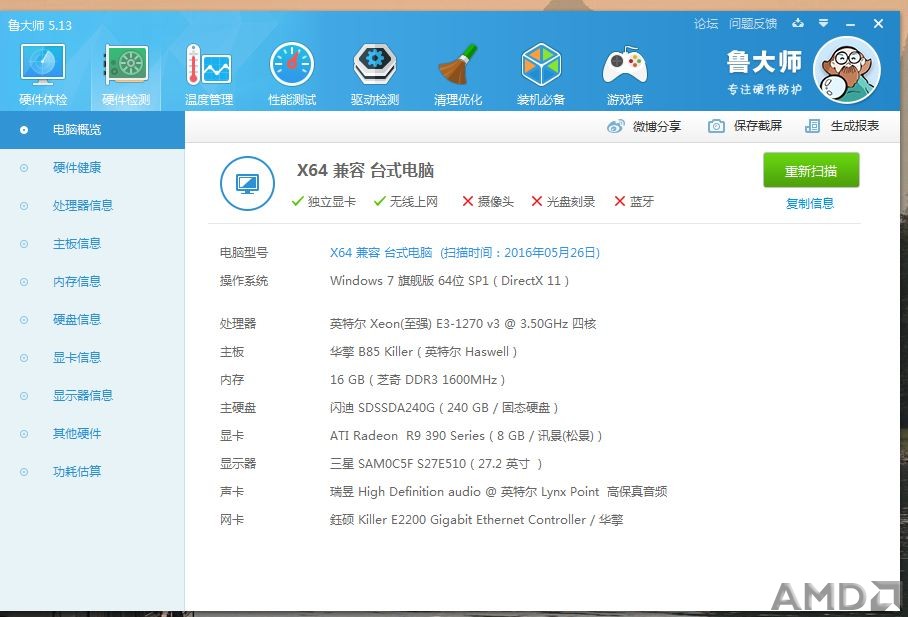Click the 摄像头 unavailable indicator
Viewport: 908px width, 617px height.
coord(488,201)
